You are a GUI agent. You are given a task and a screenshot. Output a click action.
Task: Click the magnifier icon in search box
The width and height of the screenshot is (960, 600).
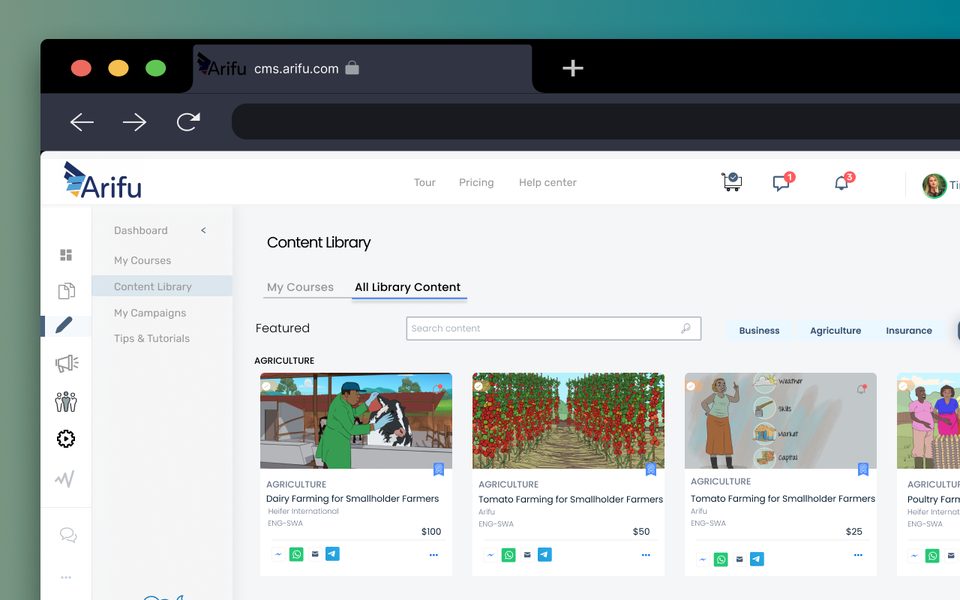pyautogui.click(x=686, y=329)
